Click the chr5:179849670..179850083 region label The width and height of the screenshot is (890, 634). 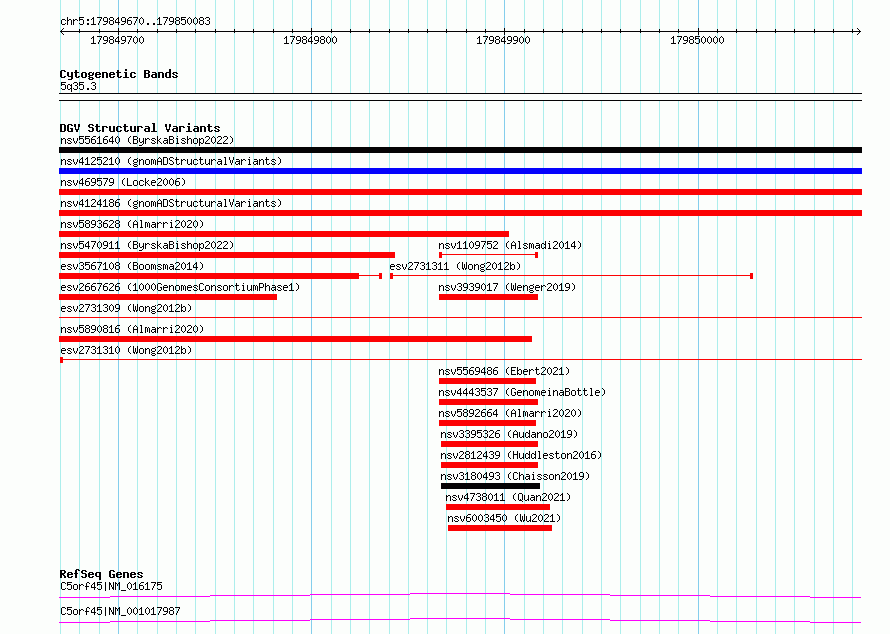[135, 22]
